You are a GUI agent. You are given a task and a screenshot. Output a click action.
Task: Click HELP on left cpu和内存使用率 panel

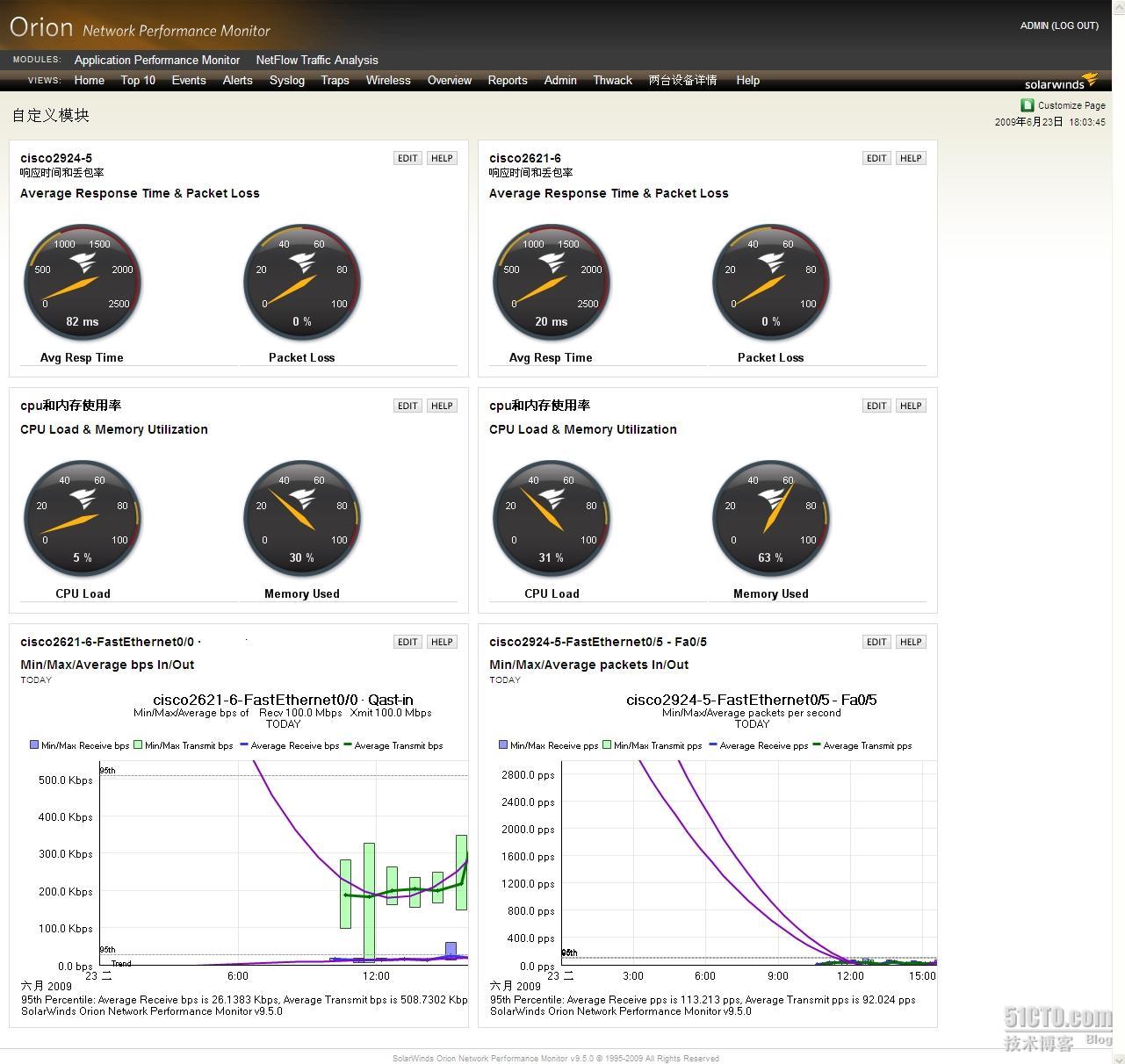tap(442, 406)
